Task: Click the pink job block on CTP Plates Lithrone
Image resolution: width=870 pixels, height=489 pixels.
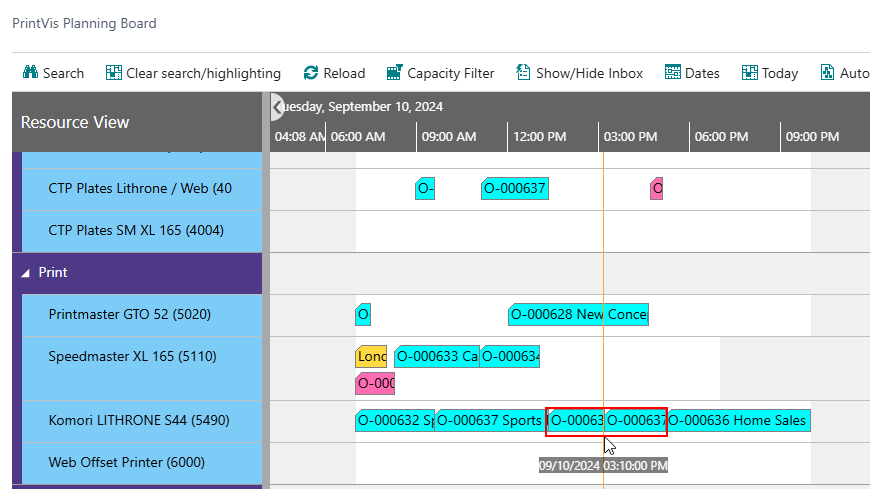Action: click(x=657, y=188)
